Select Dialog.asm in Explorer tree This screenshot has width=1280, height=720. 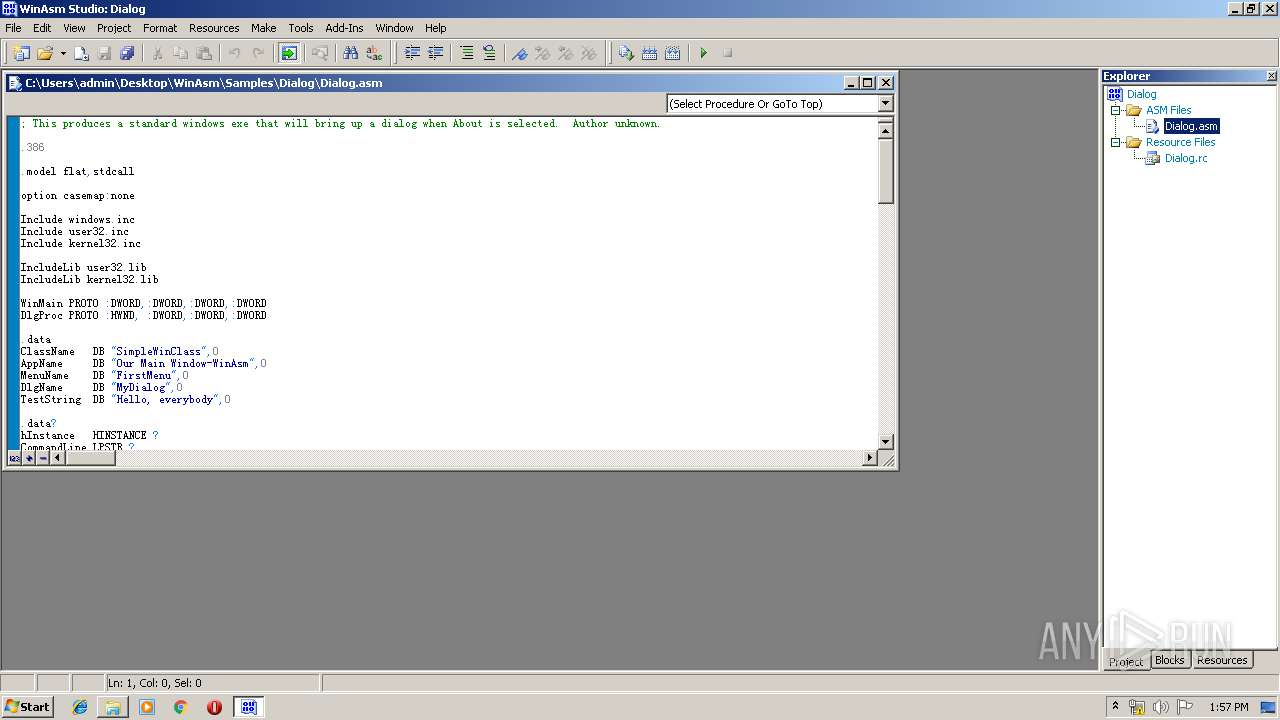1191,126
